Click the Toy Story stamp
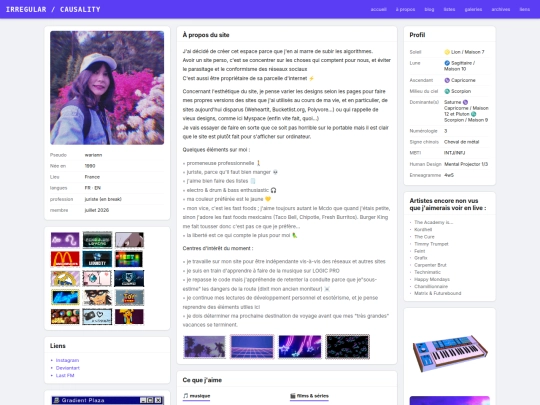Screen dimensions: 540x405 [x=129, y=297]
